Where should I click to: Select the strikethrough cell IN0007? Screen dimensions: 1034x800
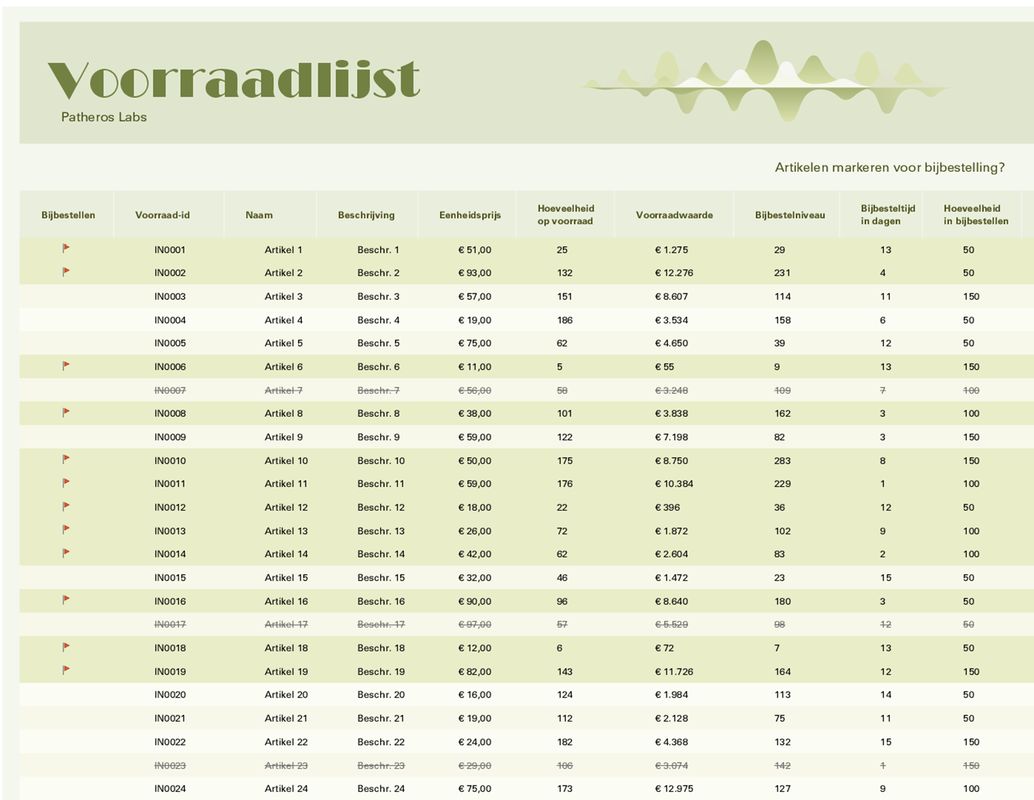[170, 390]
